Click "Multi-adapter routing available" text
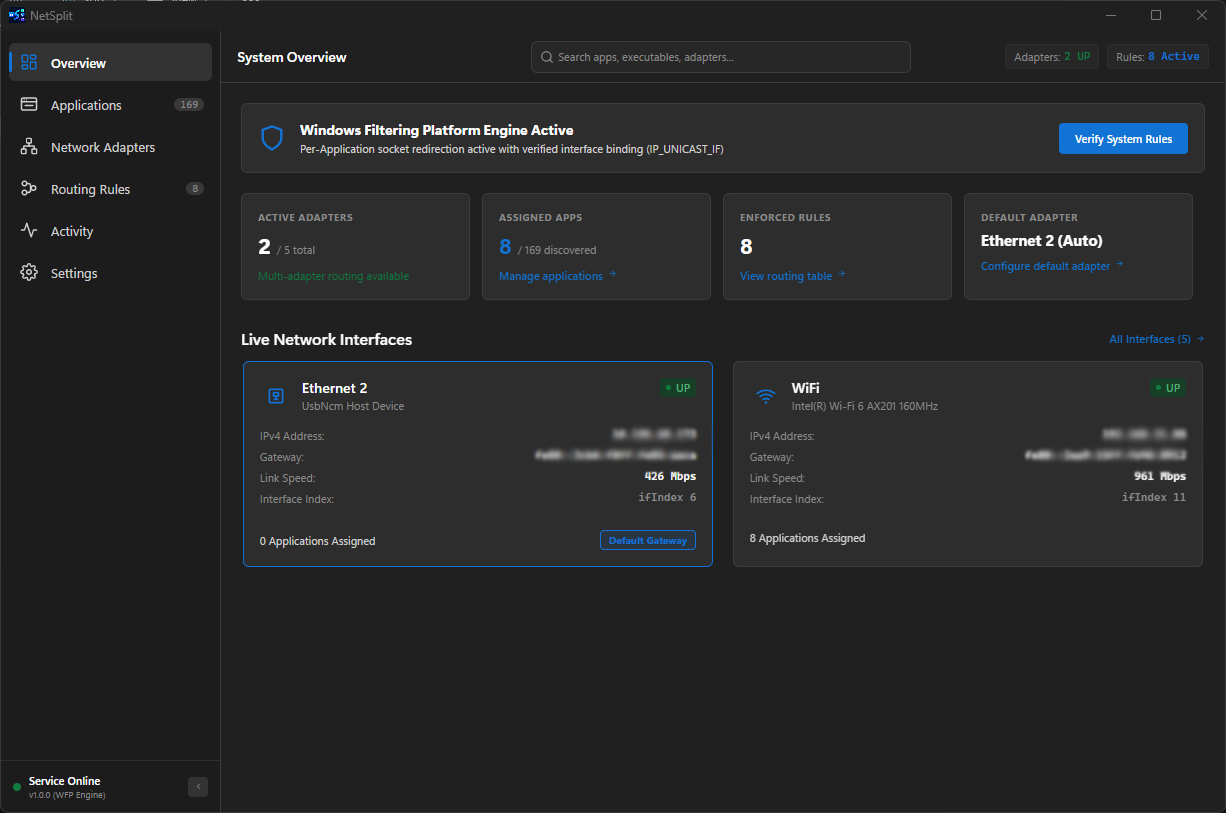This screenshot has width=1226, height=813. [x=333, y=276]
